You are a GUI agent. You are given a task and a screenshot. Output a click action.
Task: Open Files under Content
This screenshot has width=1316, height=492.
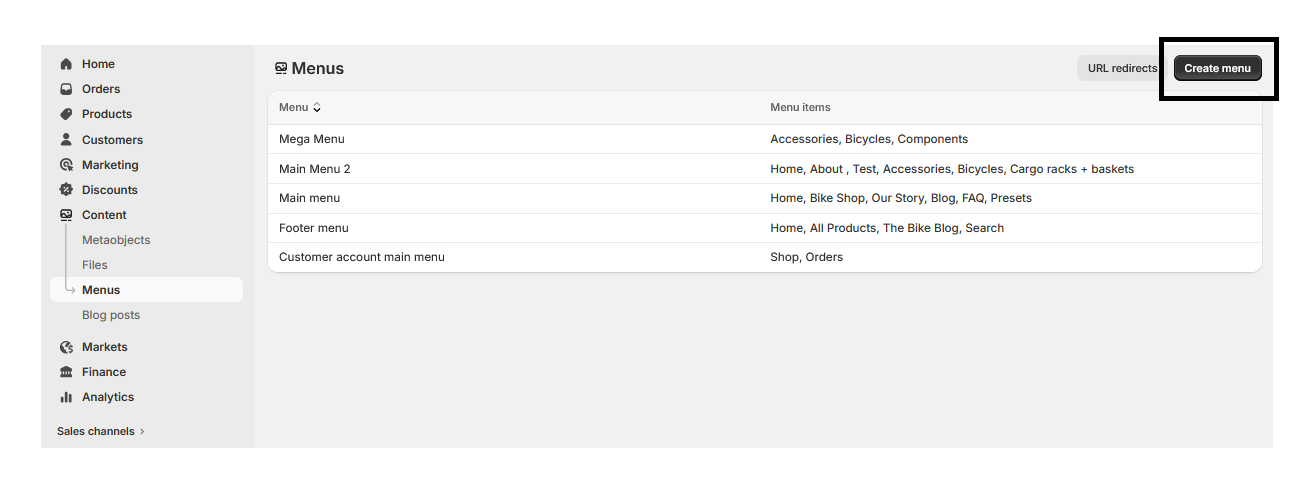tap(95, 265)
